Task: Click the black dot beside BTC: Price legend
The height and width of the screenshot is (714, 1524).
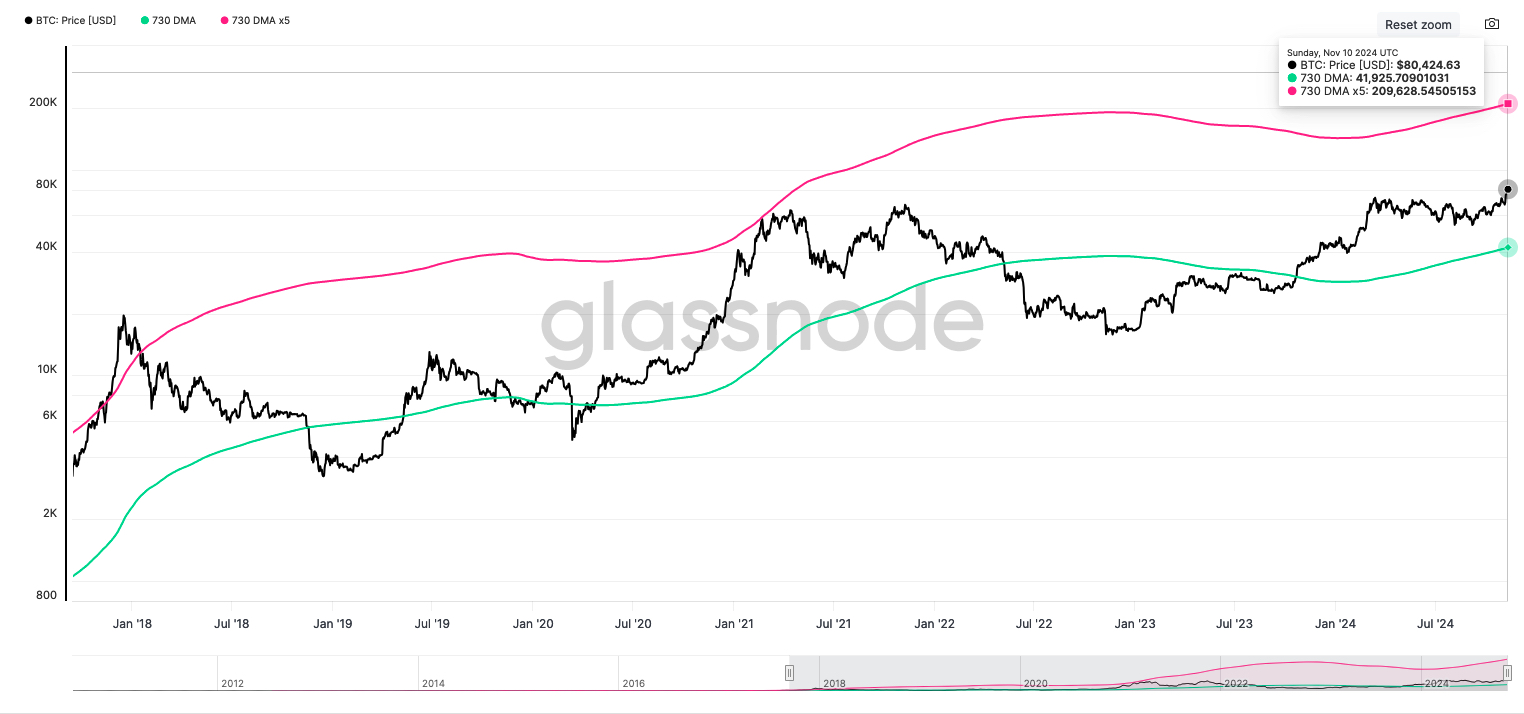Action: click(28, 20)
